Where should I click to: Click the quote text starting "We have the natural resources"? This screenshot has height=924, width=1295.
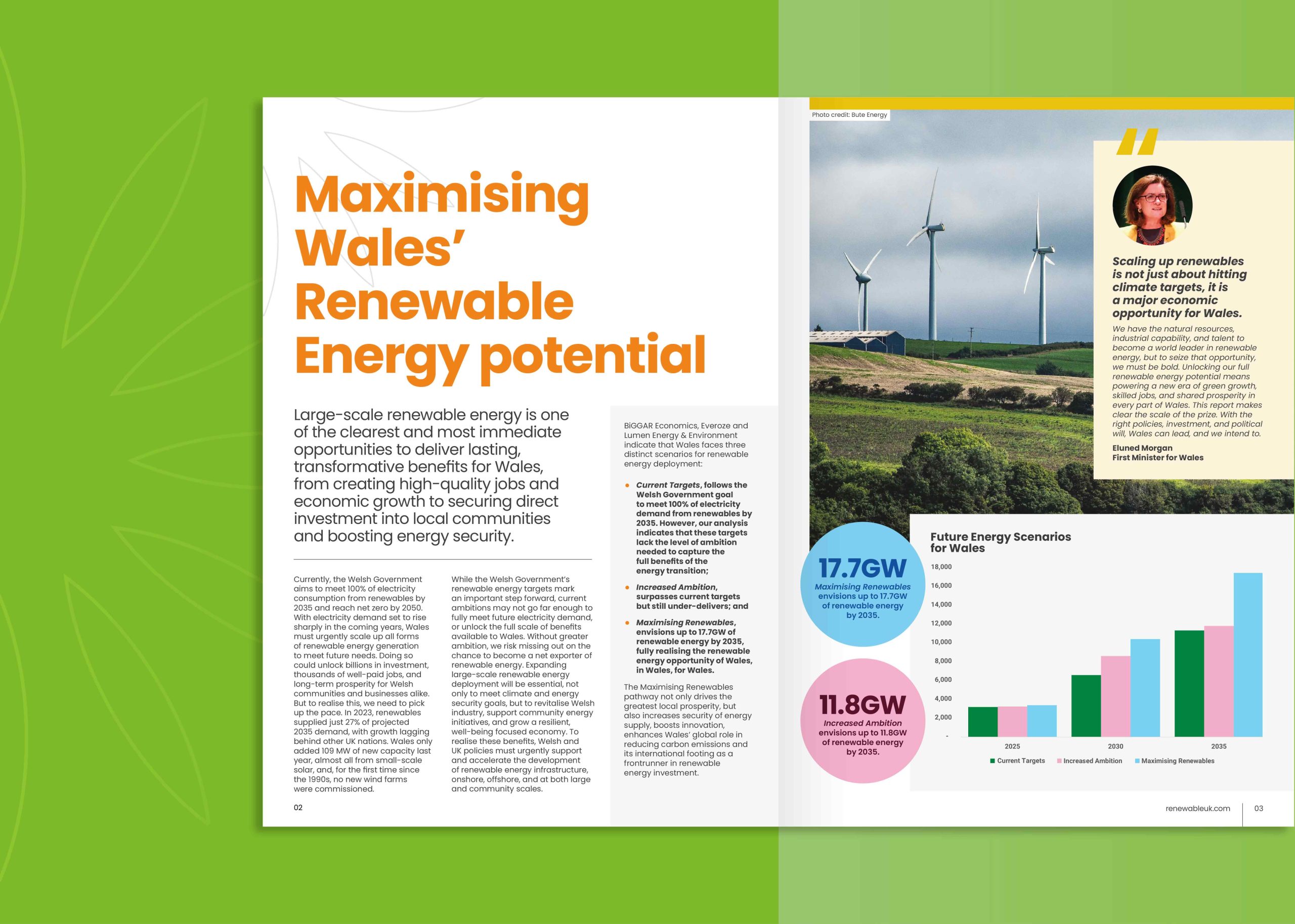point(1187,381)
